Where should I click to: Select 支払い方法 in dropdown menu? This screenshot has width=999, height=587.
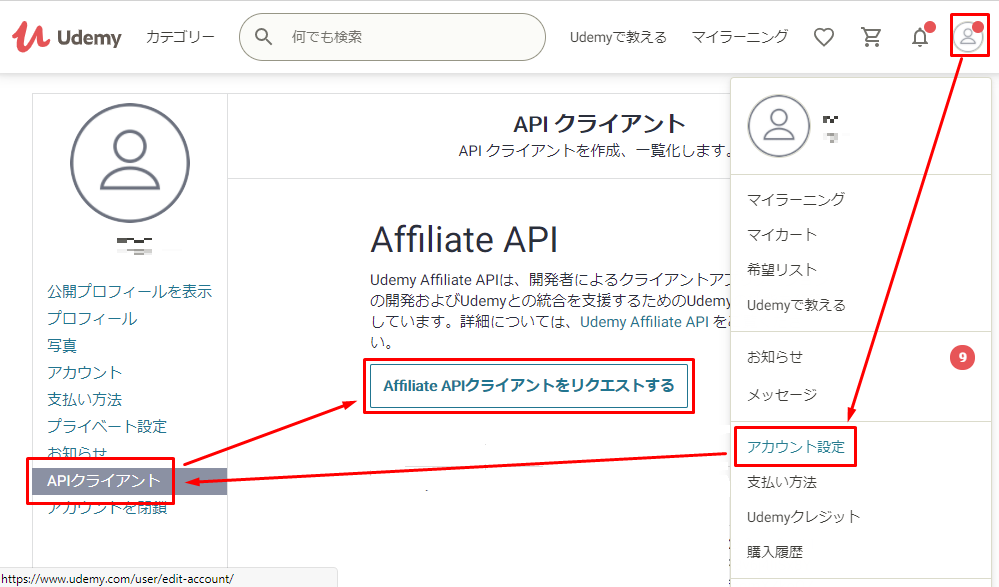pyautogui.click(x=782, y=482)
